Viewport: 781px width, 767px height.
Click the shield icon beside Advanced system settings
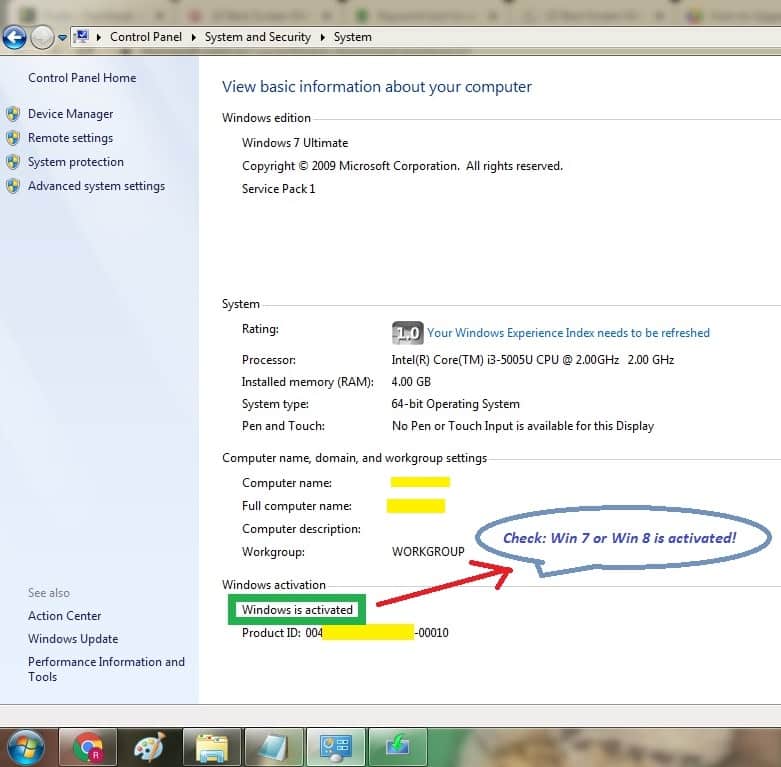tap(13, 186)
